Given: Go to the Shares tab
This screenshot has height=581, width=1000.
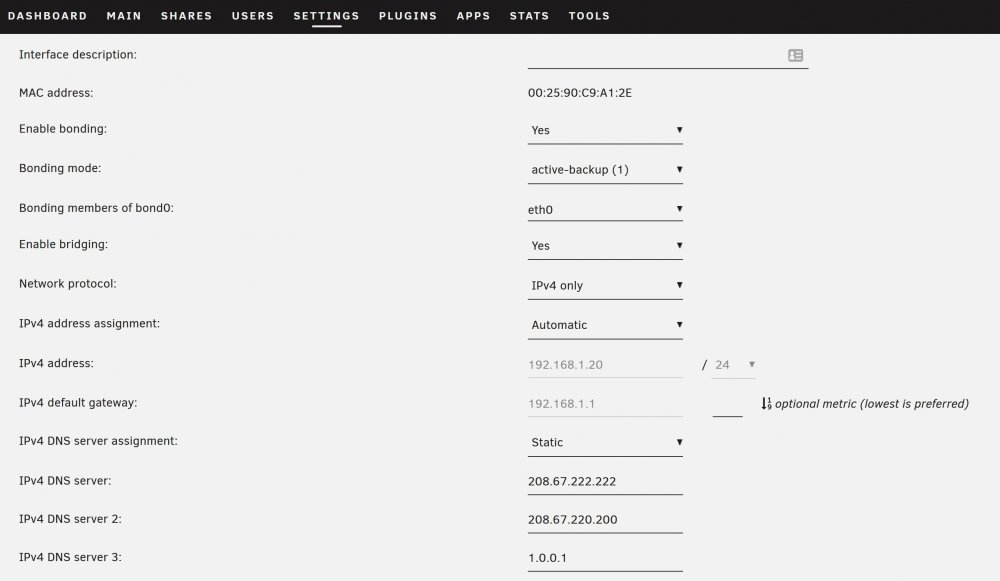Looking at the screenshot, I should coord(186,16).
